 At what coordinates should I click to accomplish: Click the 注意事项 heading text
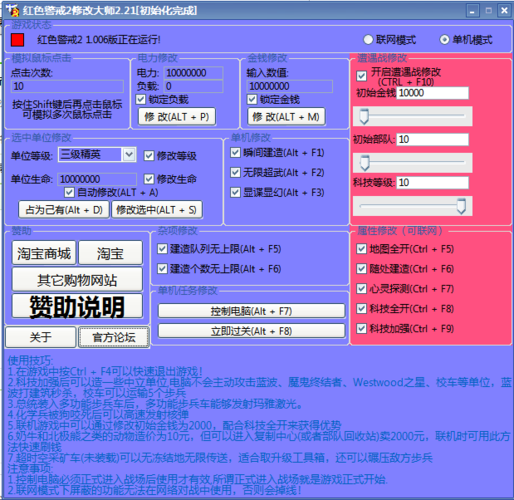[30, 469]
